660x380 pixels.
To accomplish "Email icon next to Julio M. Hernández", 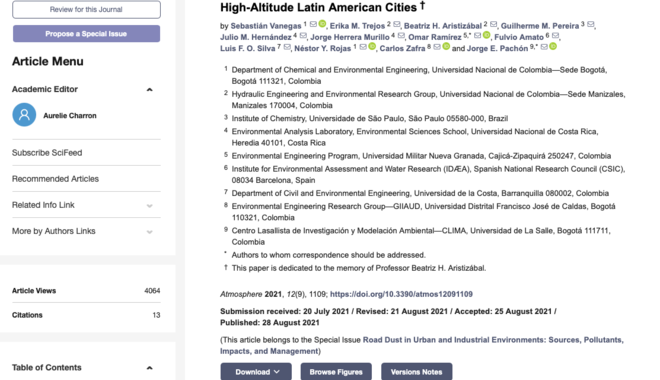I will pos(303,36).
